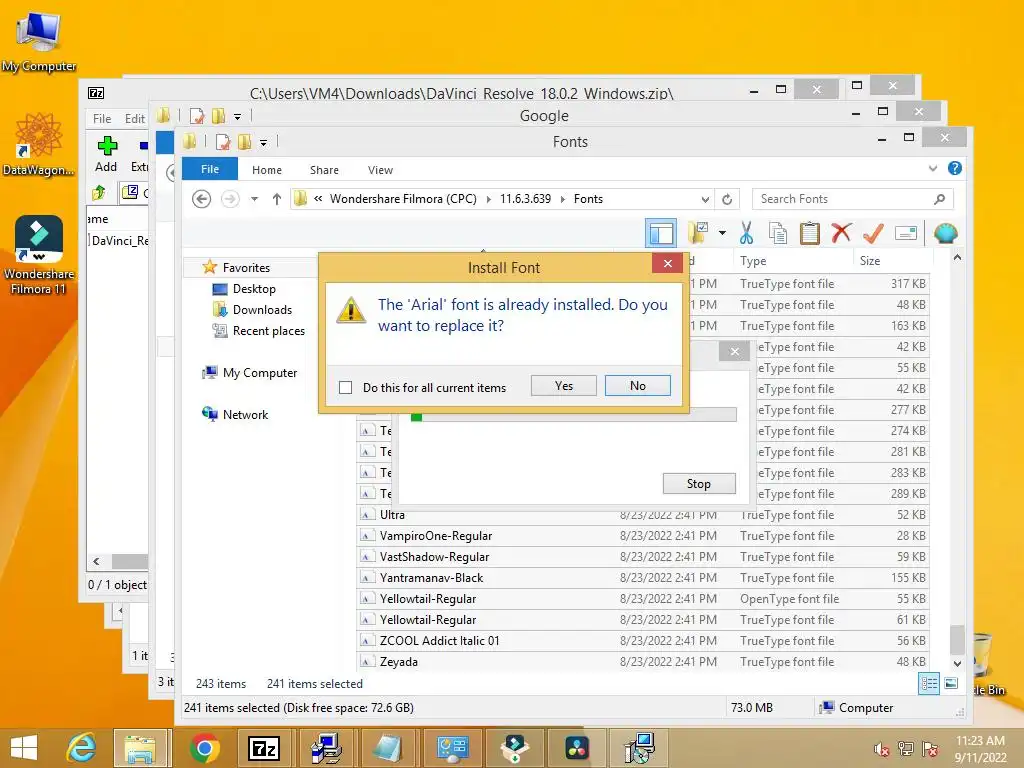Click the folder options toolbar icon
This screenshot has width=1024, height=768.
tap(699, 233)
